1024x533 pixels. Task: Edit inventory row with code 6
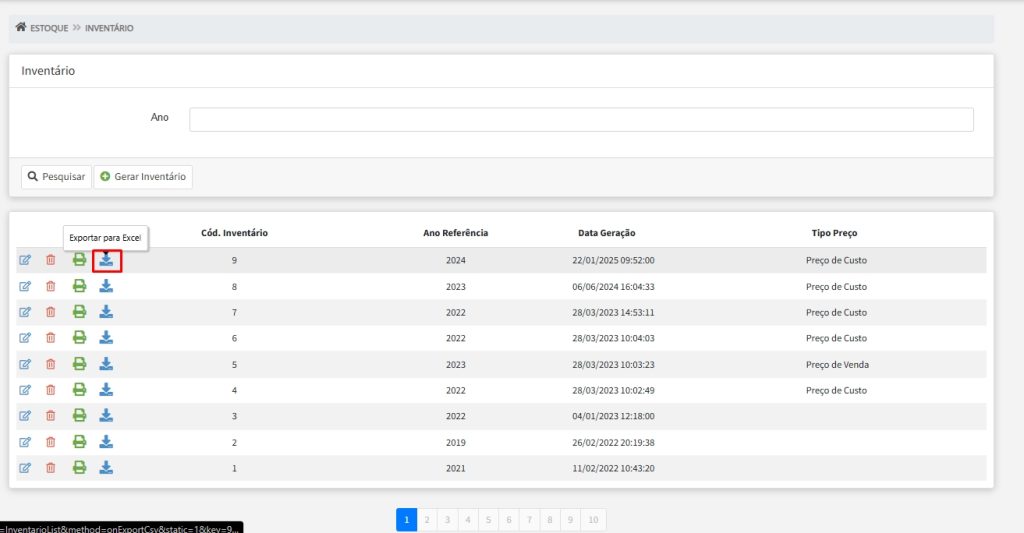coord(25,338)
